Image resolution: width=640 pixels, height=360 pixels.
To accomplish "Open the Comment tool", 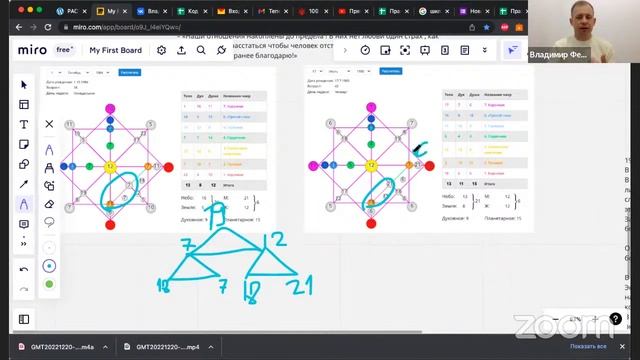I will coord(24,224).
